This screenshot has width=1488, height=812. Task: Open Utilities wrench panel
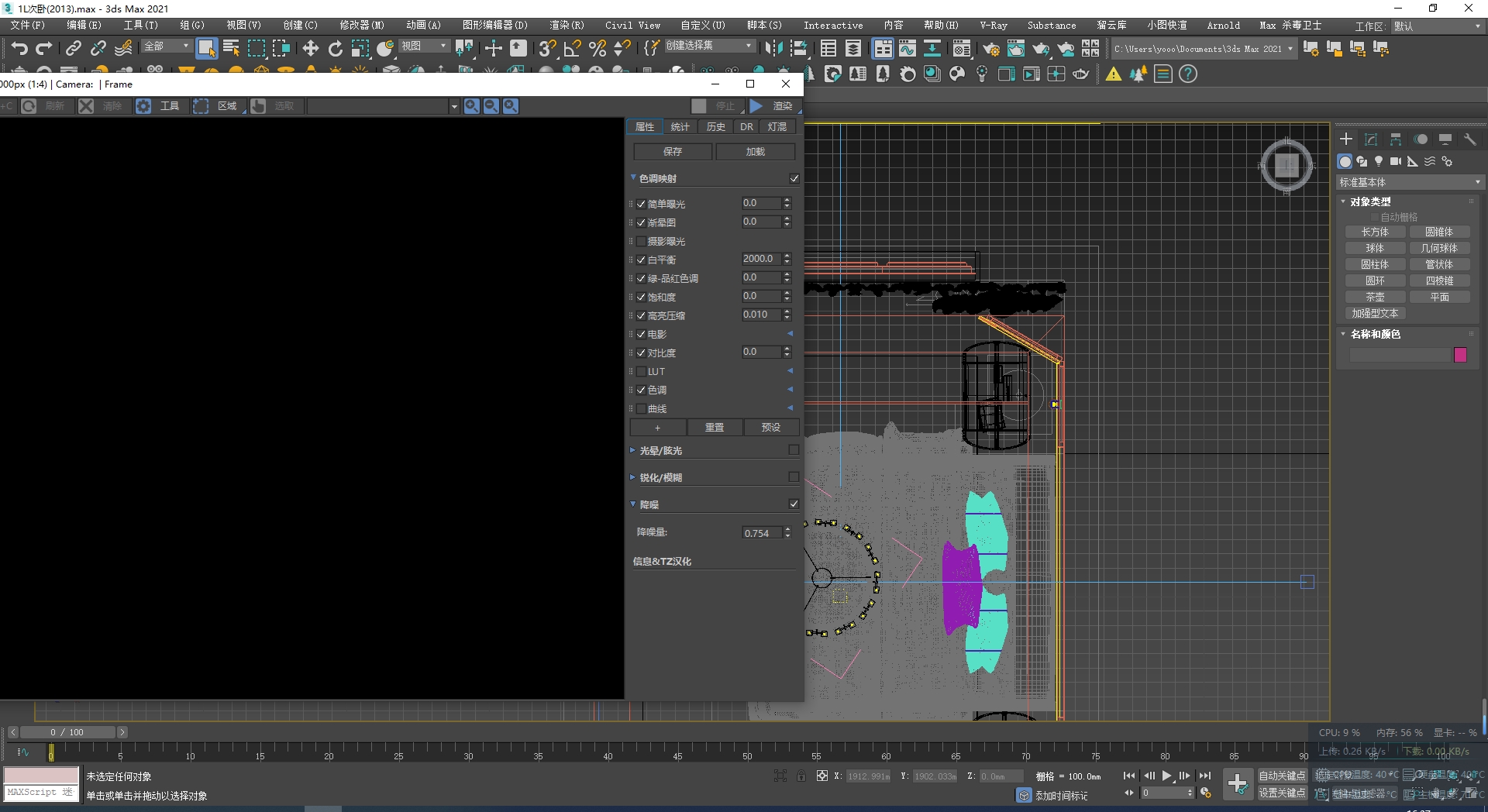tap(1470, 139)
